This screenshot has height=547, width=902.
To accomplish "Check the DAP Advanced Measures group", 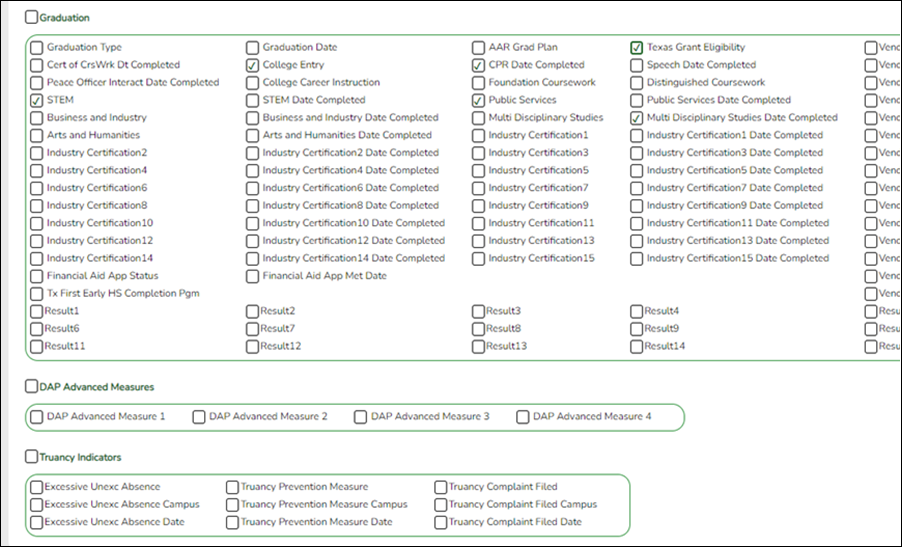I will (32, 387).
